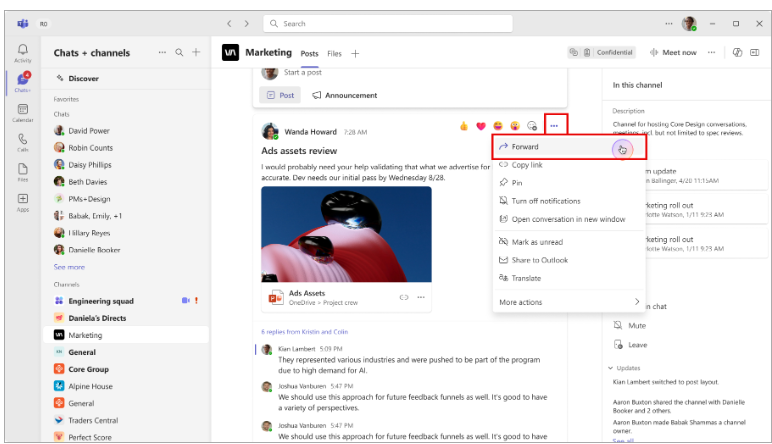Toggle the channel info pane icon
Image resolution: width=772 pixels, height=444 pixels.
click(x=754, y=52)
